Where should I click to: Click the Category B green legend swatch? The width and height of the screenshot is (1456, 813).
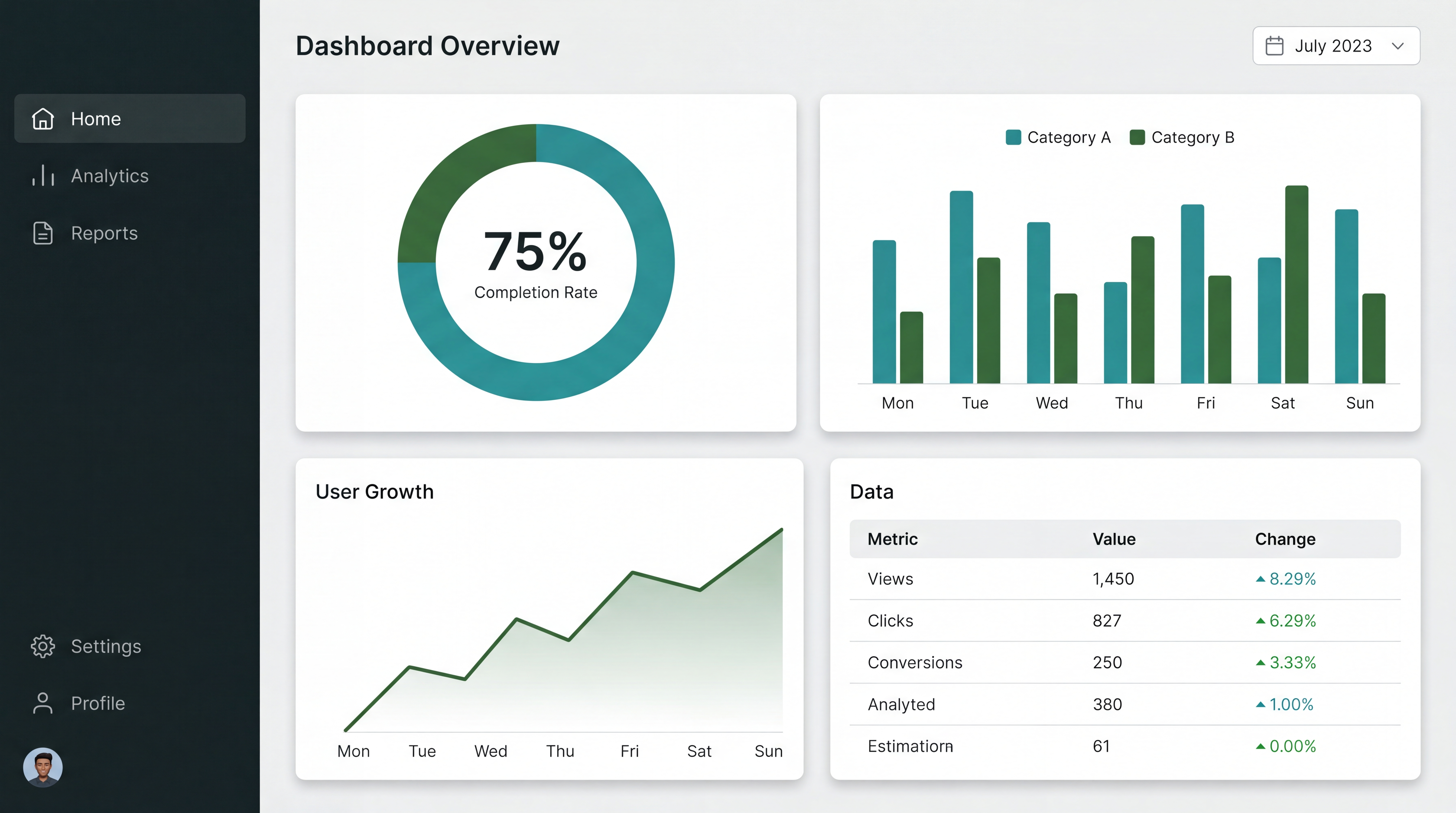tap(1137, 137)
